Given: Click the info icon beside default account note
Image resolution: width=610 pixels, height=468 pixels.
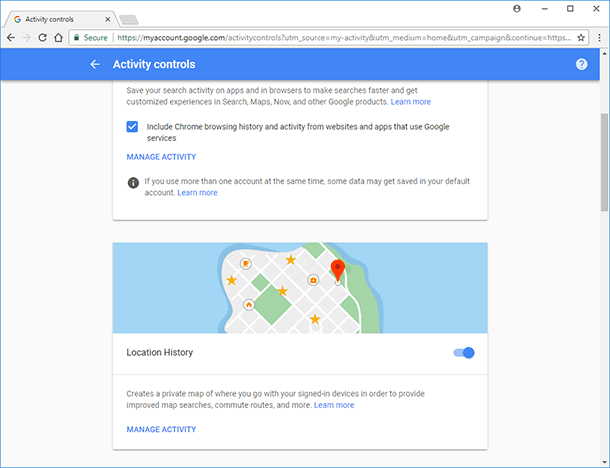Looking at the screenshot, I should pos(133,182).
